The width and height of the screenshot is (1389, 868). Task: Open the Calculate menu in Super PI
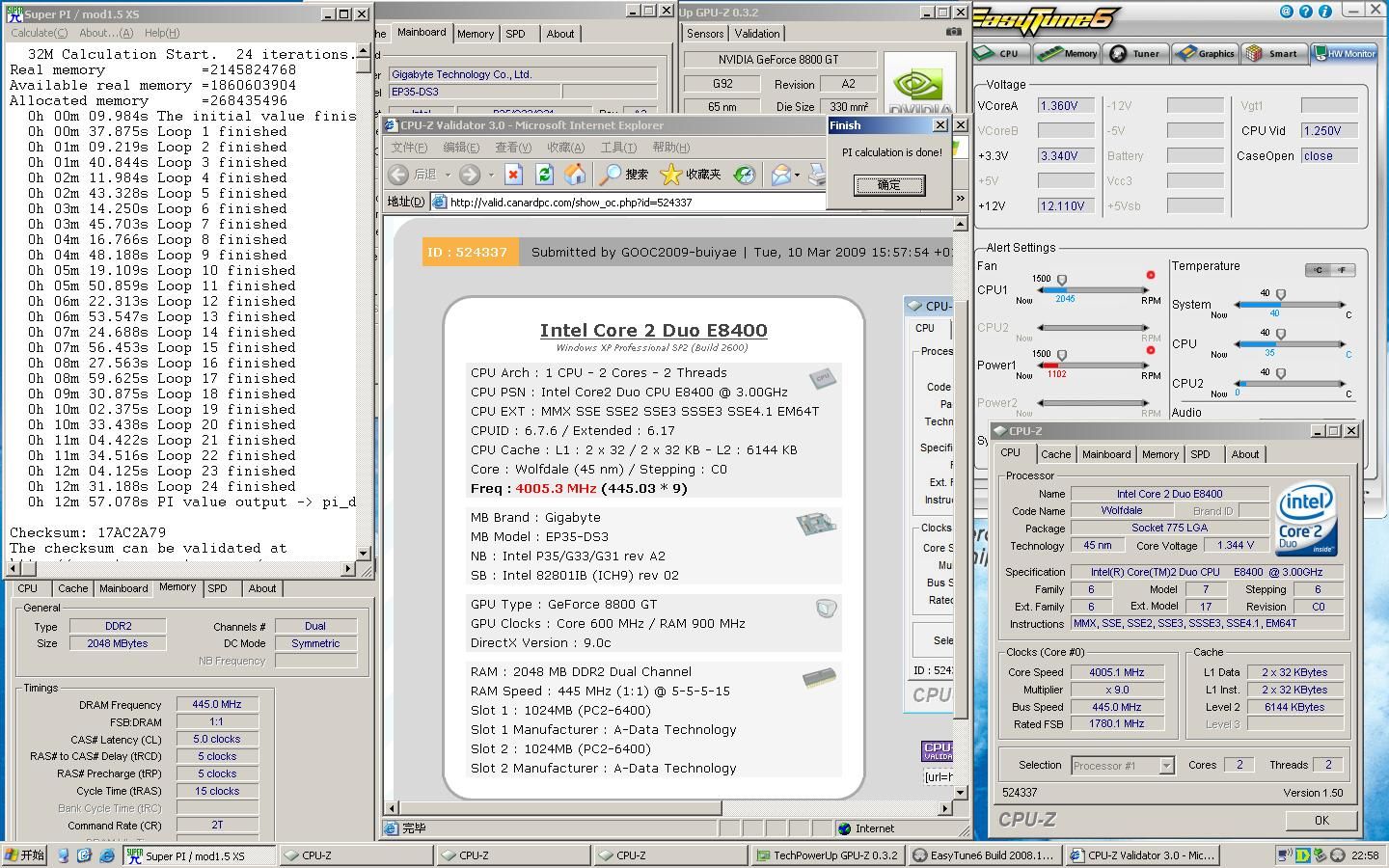tap(39, 33)
